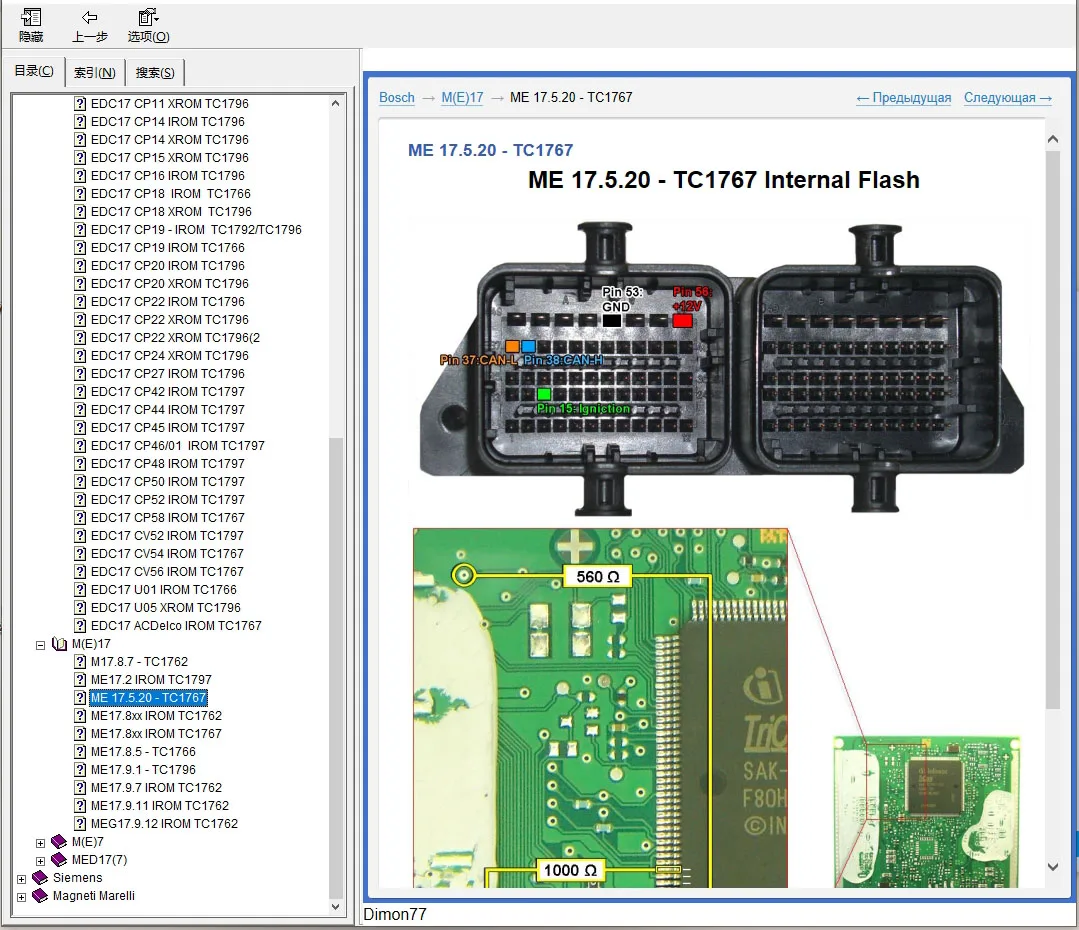The width and height of the screenshot is (1079, 930).
Task: Click the purple book icon of Siemens
Action: coord(40,877)
